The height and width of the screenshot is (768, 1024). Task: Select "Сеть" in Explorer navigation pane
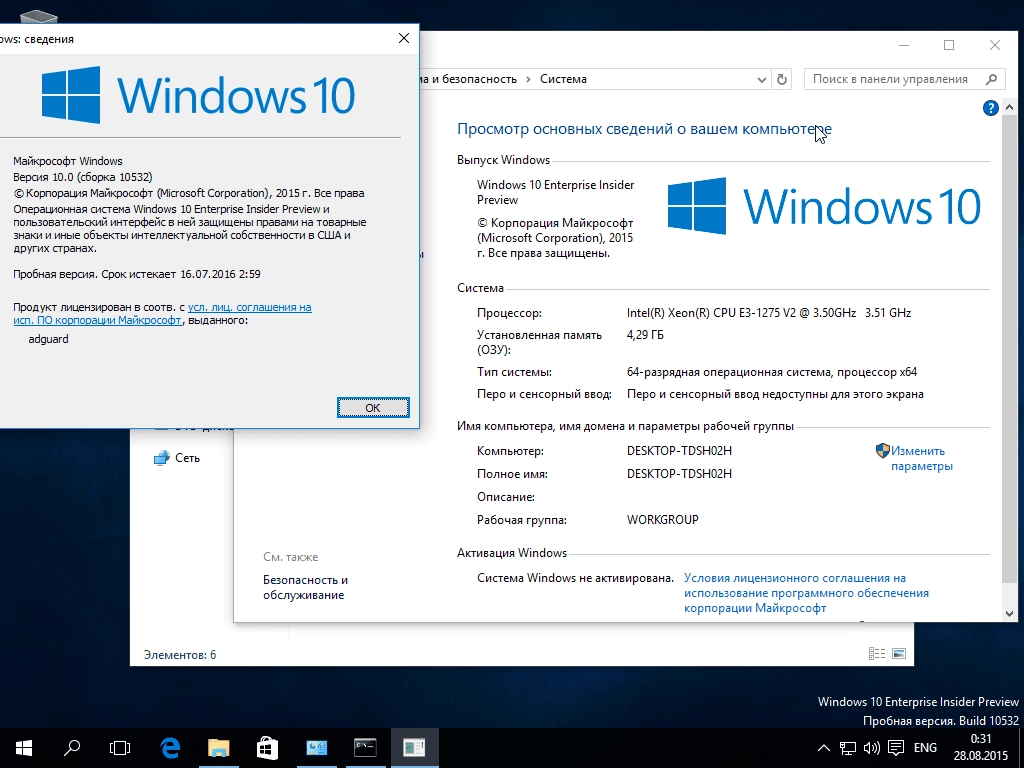pos(187,458)
